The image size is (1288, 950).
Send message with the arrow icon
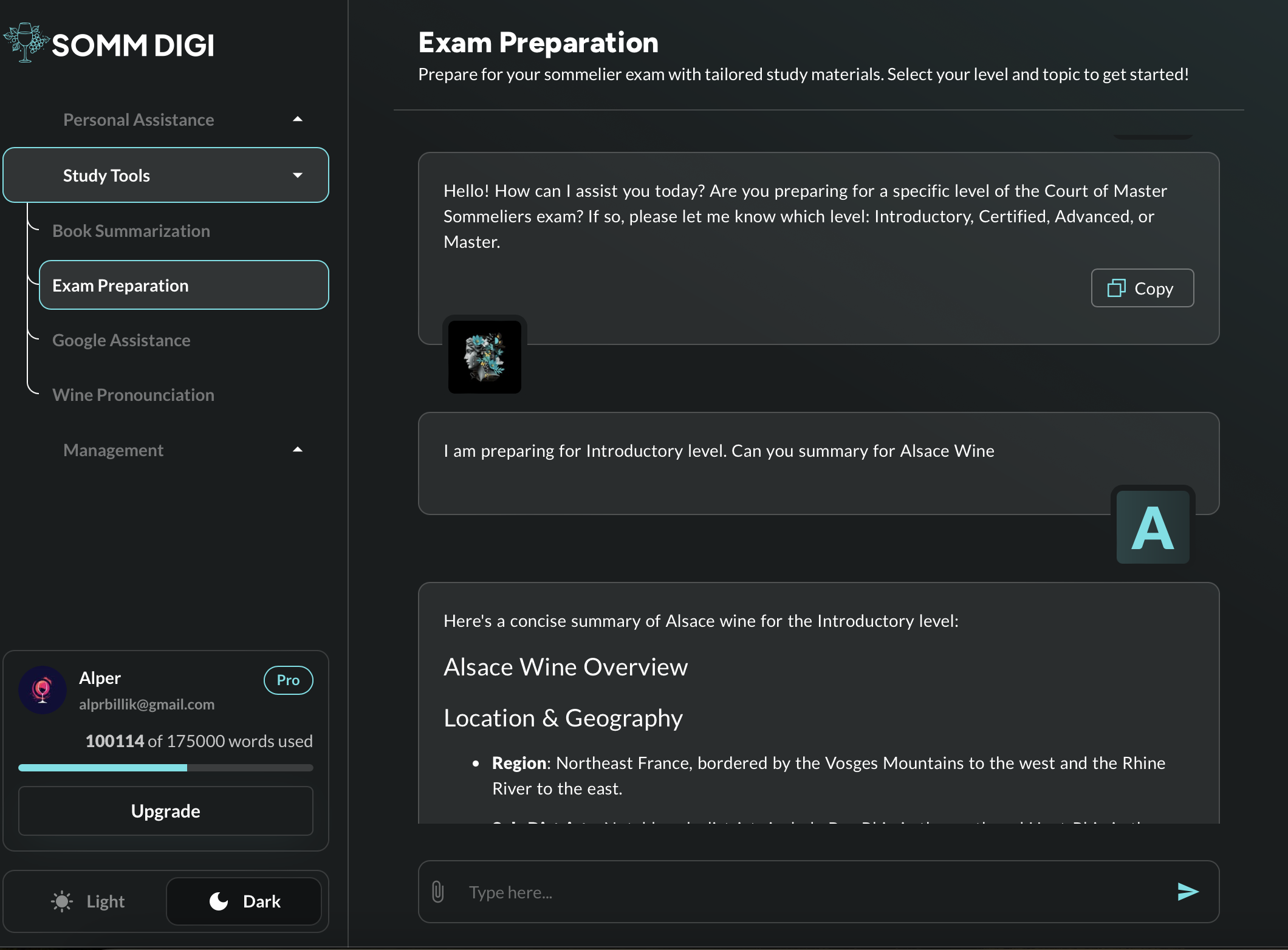[x=1187, y=892]
